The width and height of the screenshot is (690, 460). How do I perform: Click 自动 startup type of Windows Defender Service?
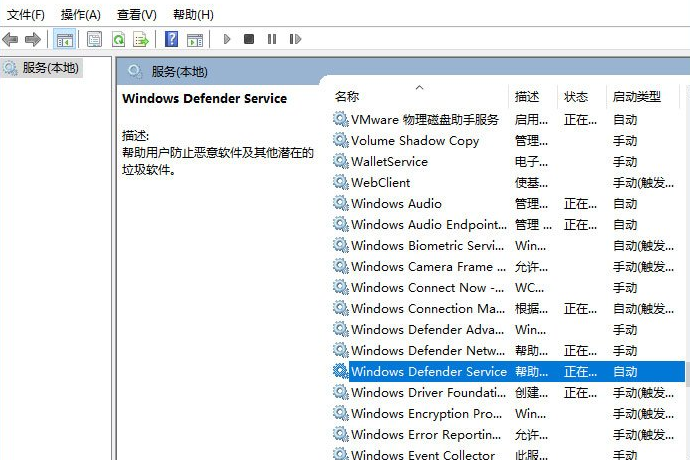point(625,372)
